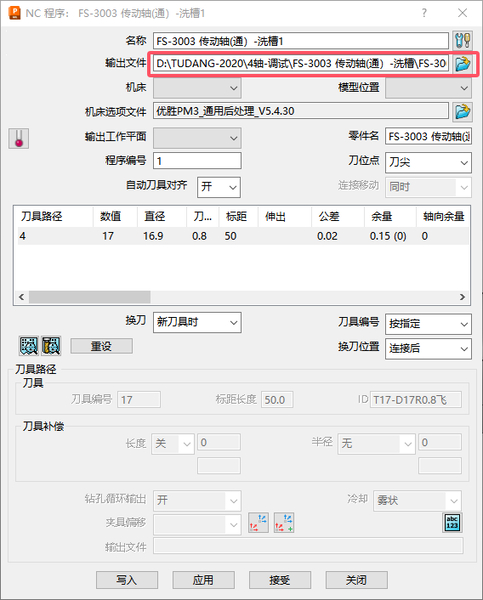483x600 pixels.
Task: Browse for machine option file icon
Action: 462,112
